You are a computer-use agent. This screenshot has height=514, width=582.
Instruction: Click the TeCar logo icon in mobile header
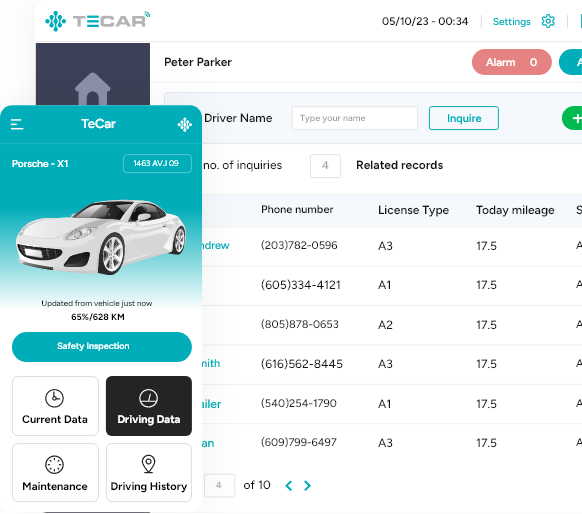tap(184, 125)
